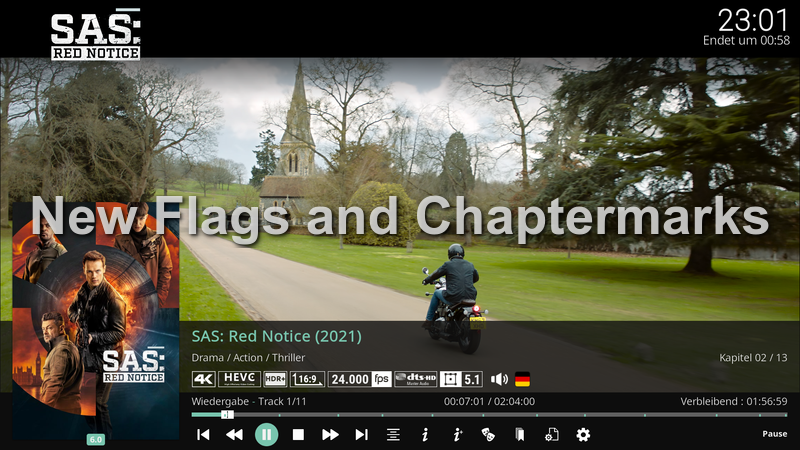
Task: Click the elapsed time '00:07:01 / 02:04:00'
Action: pos(489,402)
